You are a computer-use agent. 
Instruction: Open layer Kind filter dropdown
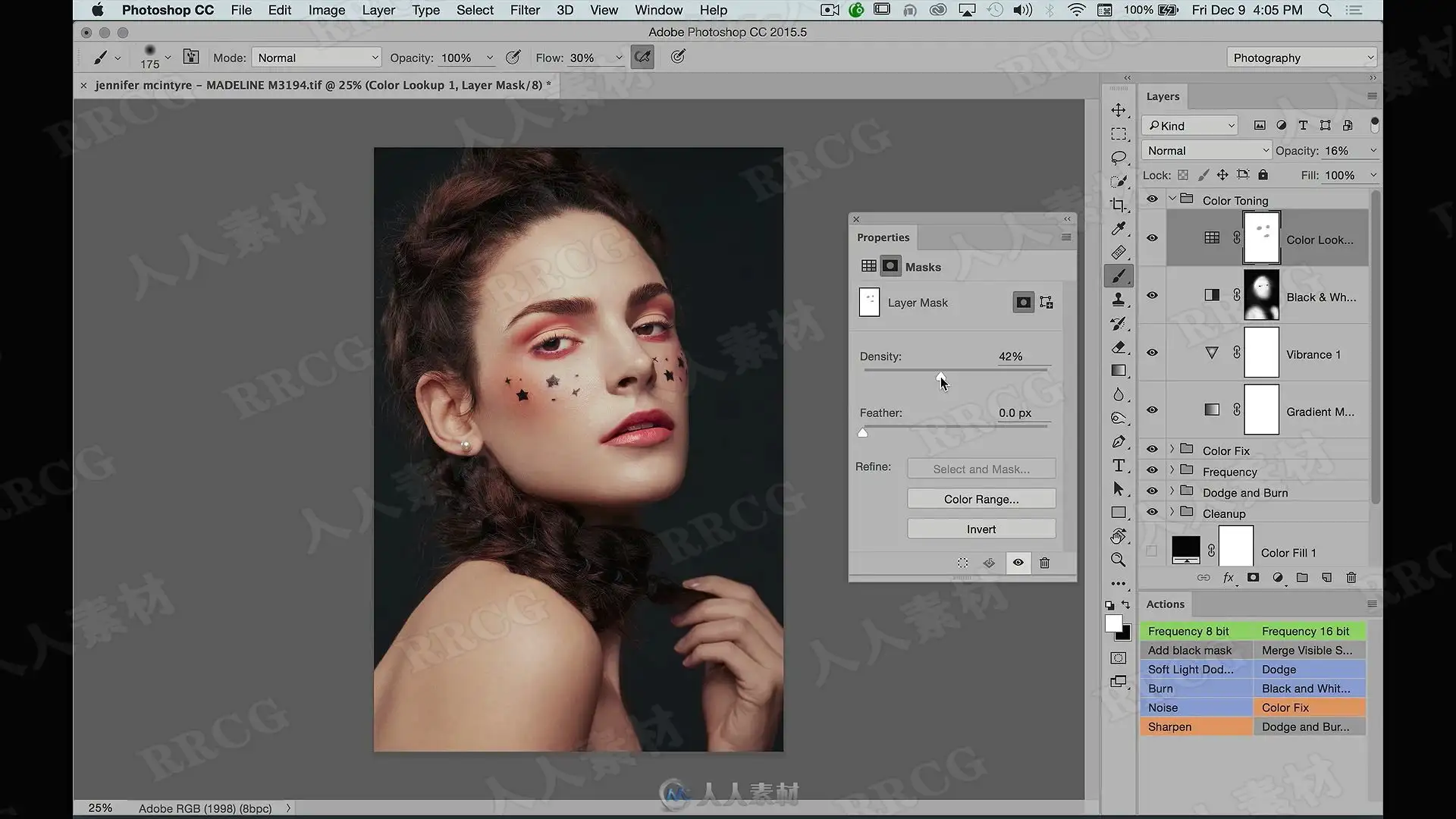coord(1191,126)
